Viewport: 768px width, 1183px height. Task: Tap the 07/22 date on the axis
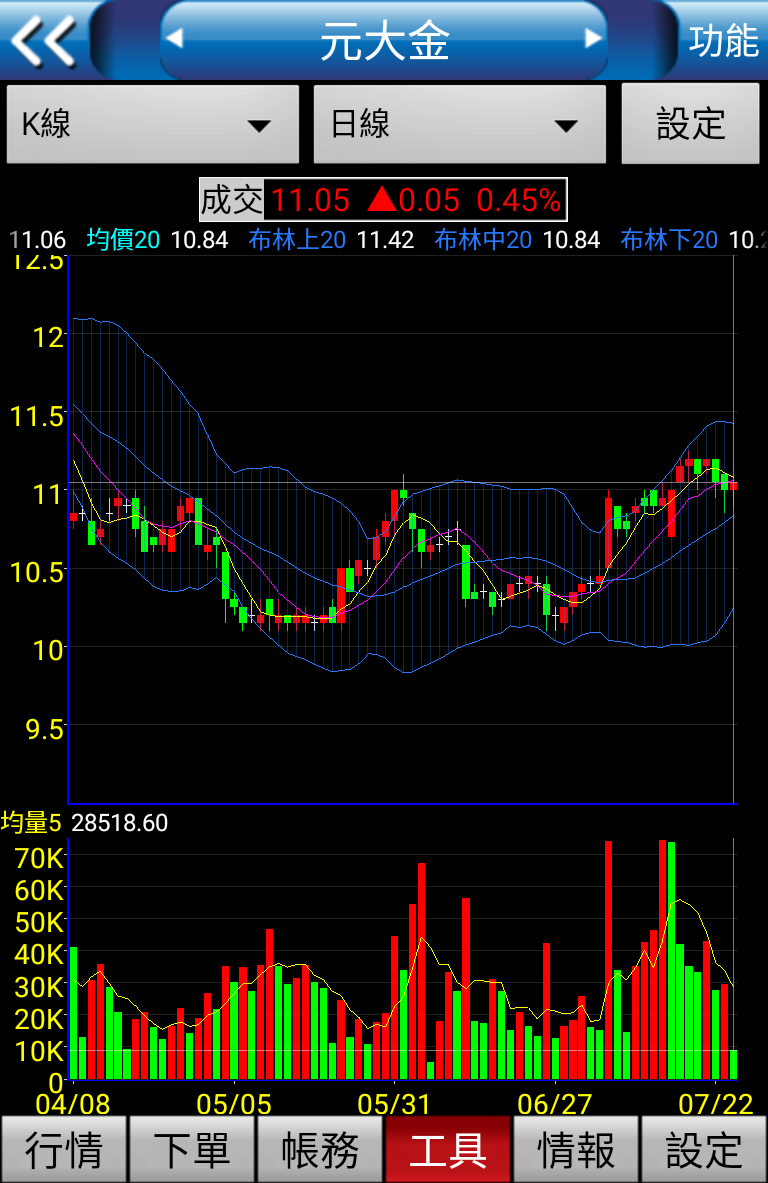[x=715, y=1105]
